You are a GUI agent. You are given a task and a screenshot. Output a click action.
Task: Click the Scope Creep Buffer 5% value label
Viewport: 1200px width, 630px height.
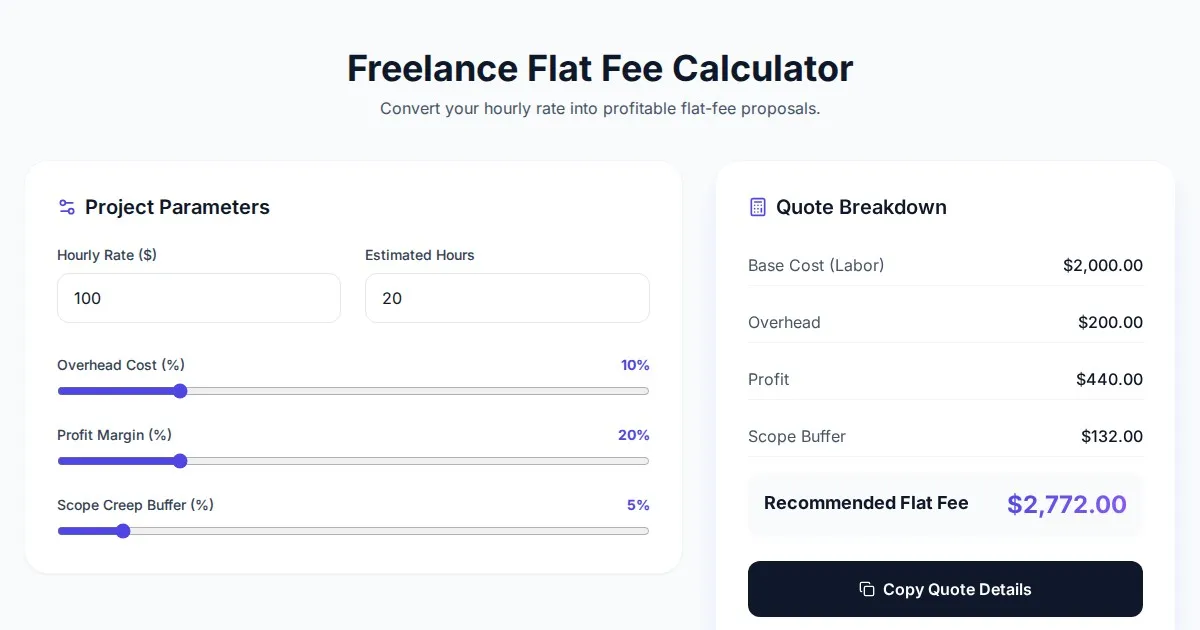coord(638,505)
